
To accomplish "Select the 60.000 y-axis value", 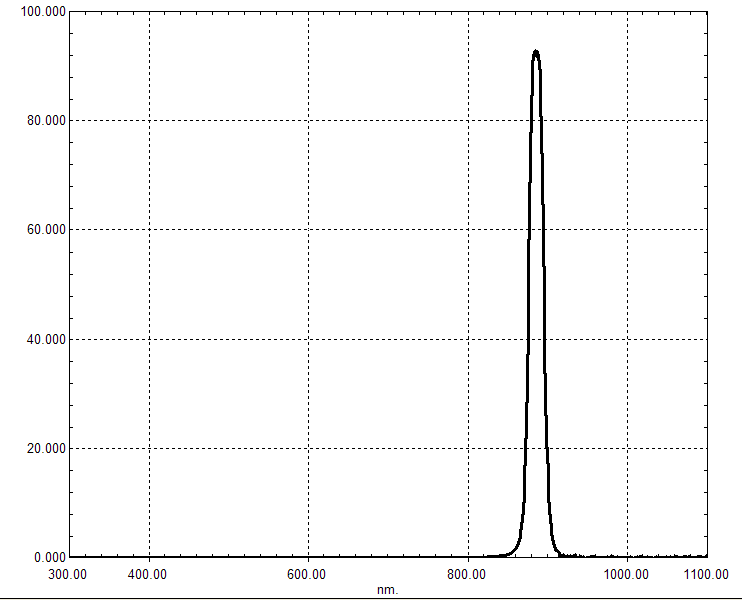I will pyautogui.click(x=46, y=229).
